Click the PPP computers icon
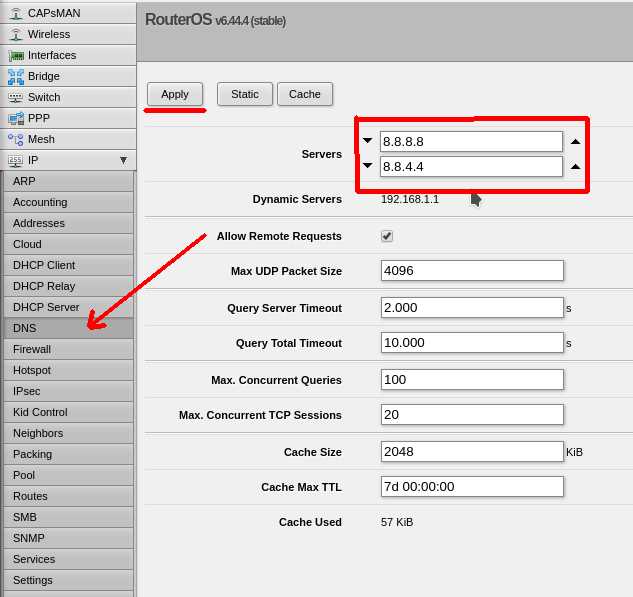 coord(16,119)
